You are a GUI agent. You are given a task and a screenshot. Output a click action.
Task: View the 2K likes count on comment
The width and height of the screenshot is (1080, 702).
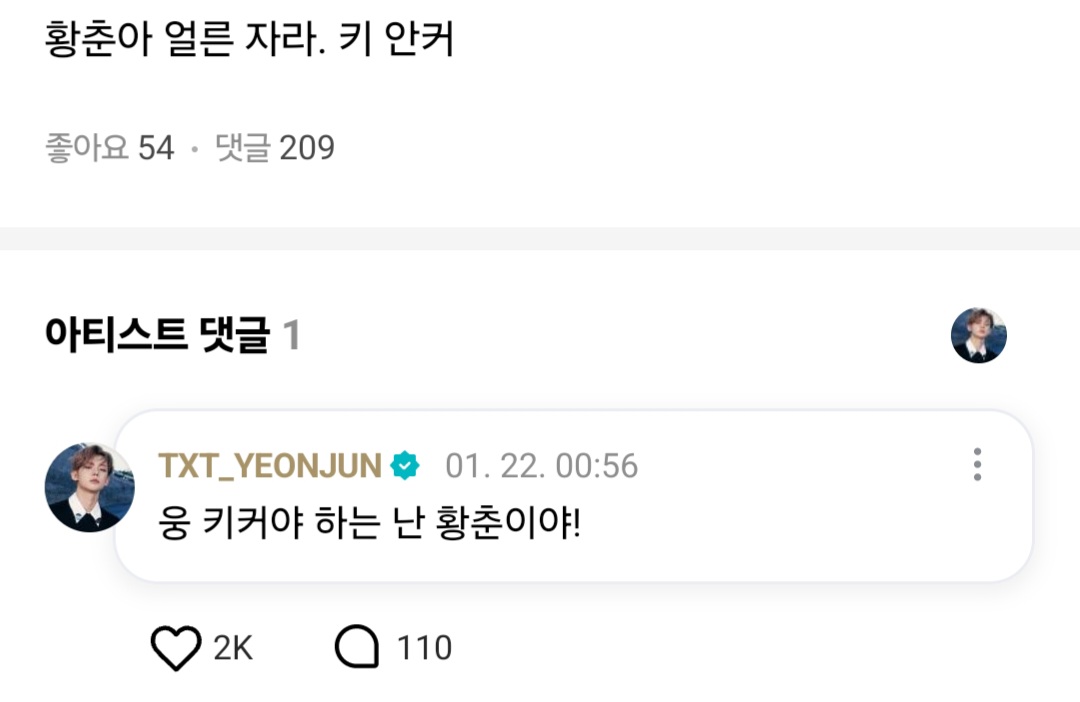(x=233, y=648)
